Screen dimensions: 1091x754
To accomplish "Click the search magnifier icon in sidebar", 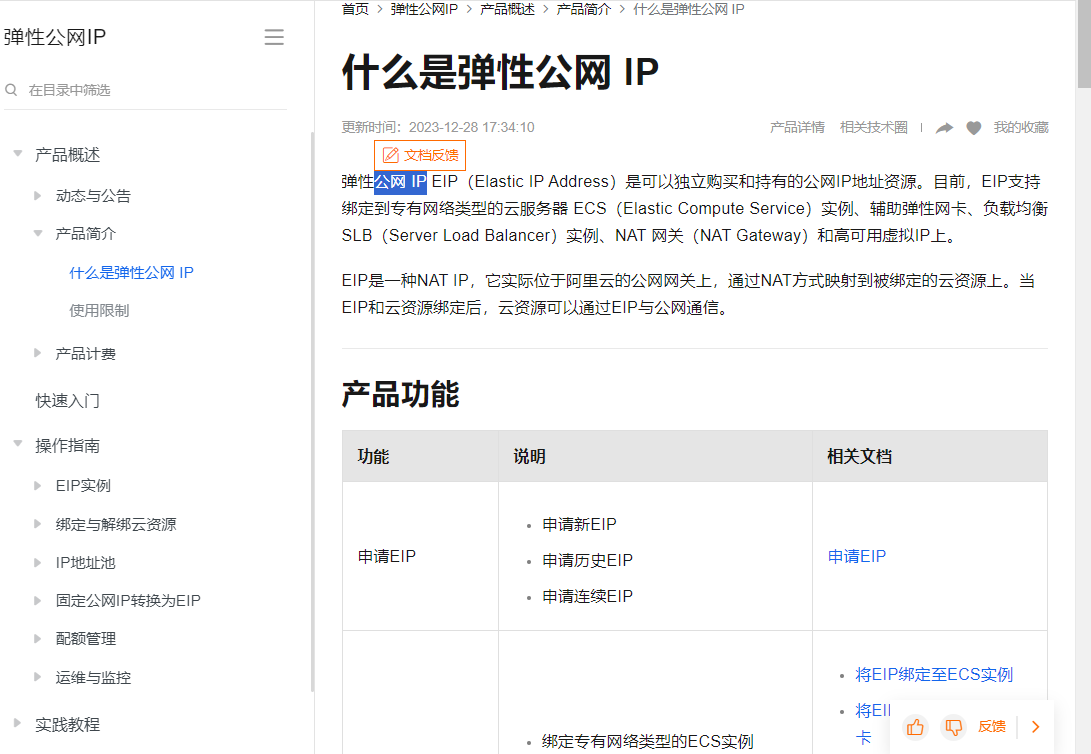I will pyautogui.click(x=11, y=90).
